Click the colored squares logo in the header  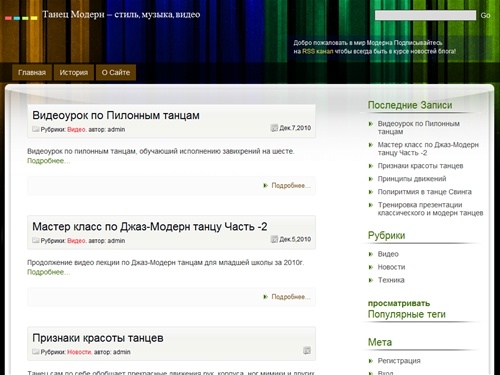tap(21, 18)
